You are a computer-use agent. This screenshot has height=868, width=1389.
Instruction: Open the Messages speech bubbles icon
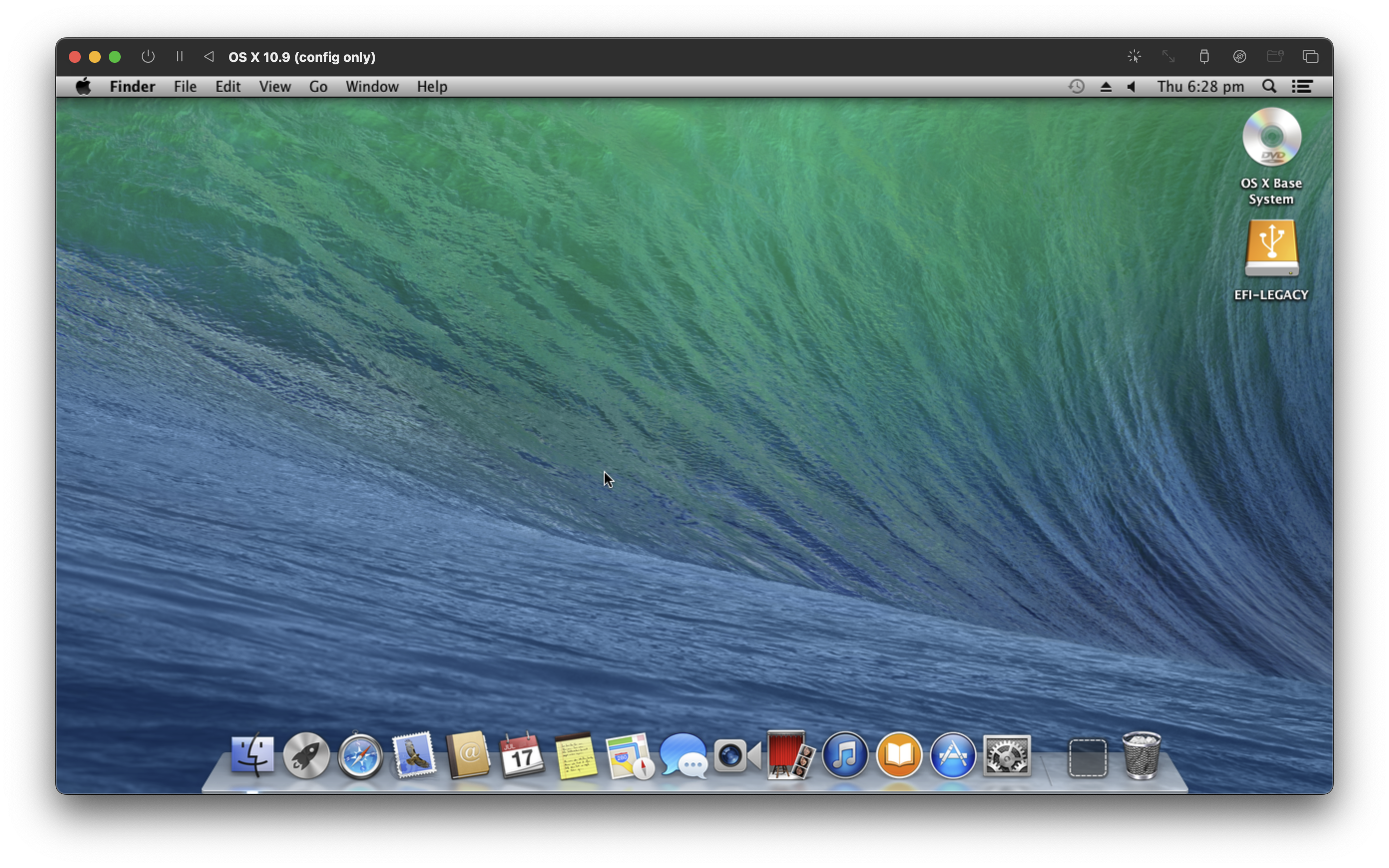[x=683, y=755]
